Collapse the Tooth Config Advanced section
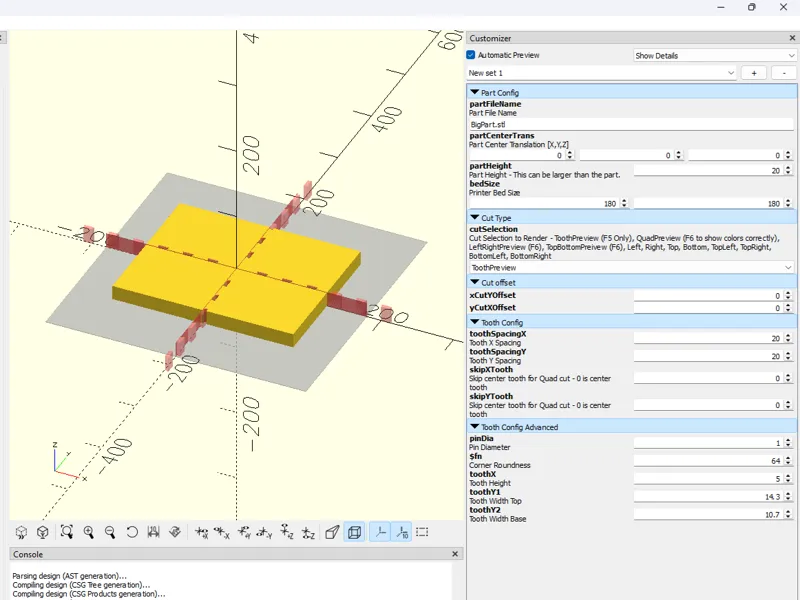Viewport: 800px width, 600px height. (x=475, y=427)
